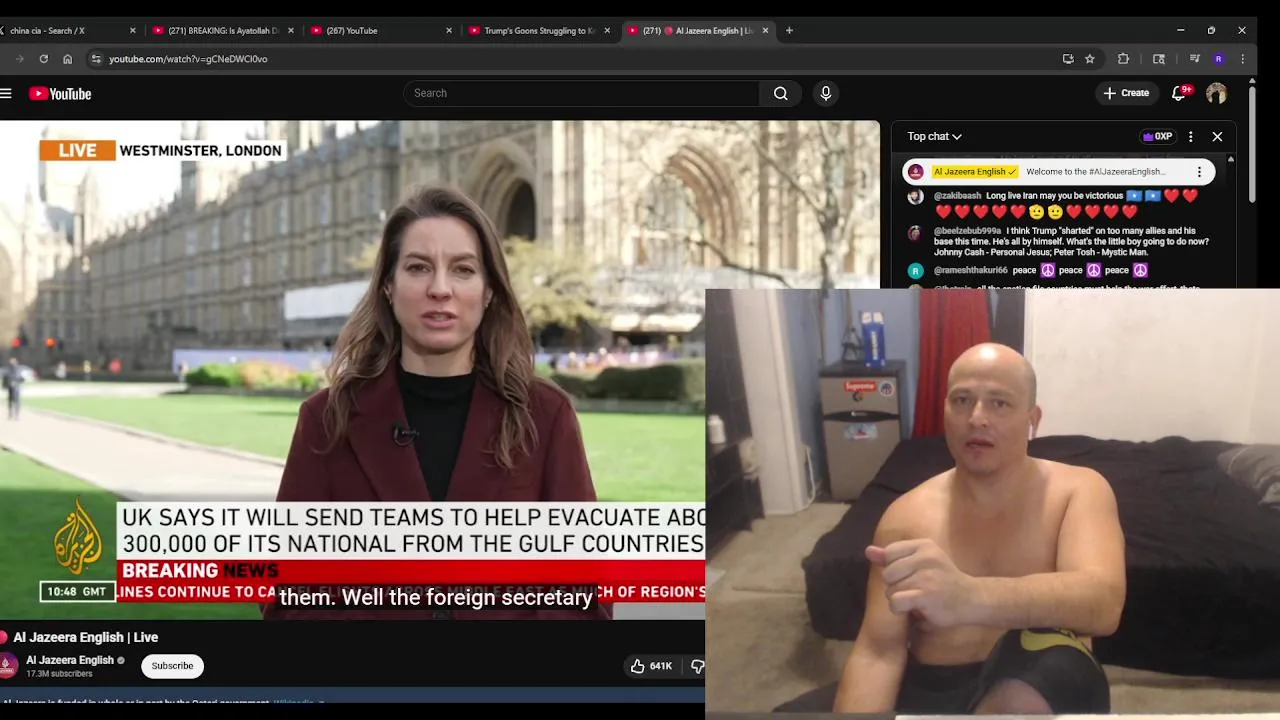This screenshot has height=720, width=1280.
Task: Close the live chat panel
Action: 1217,136
